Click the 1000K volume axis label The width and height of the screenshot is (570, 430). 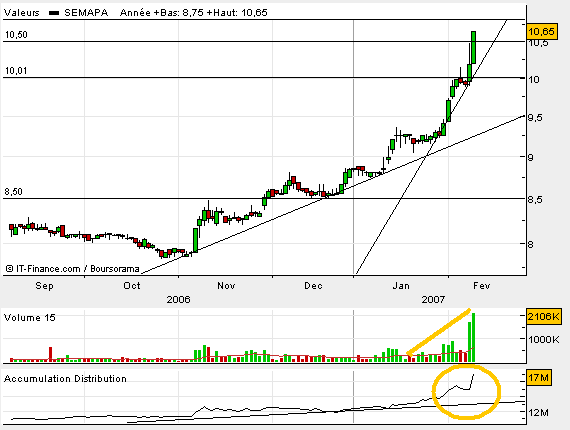point(544,339)
